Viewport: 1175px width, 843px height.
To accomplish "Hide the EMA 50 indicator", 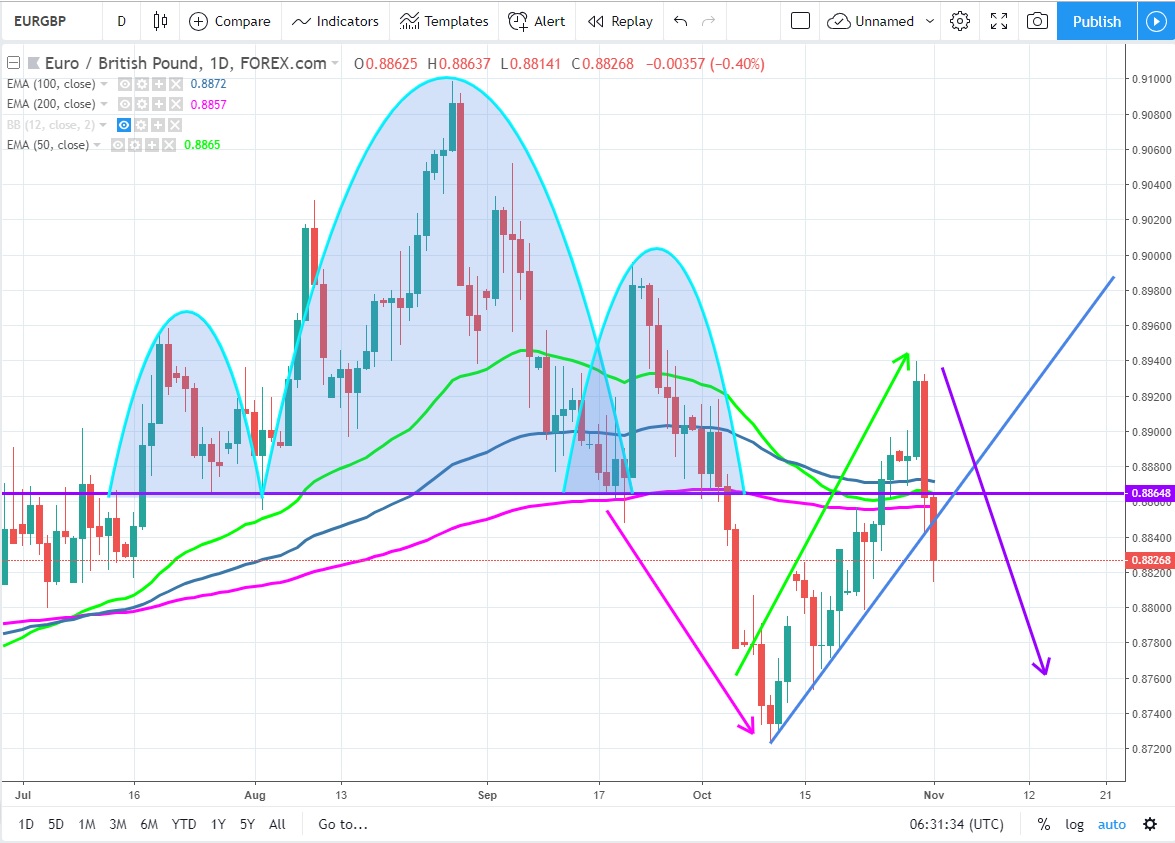I will pyautogui.click(x=118, y=145).
